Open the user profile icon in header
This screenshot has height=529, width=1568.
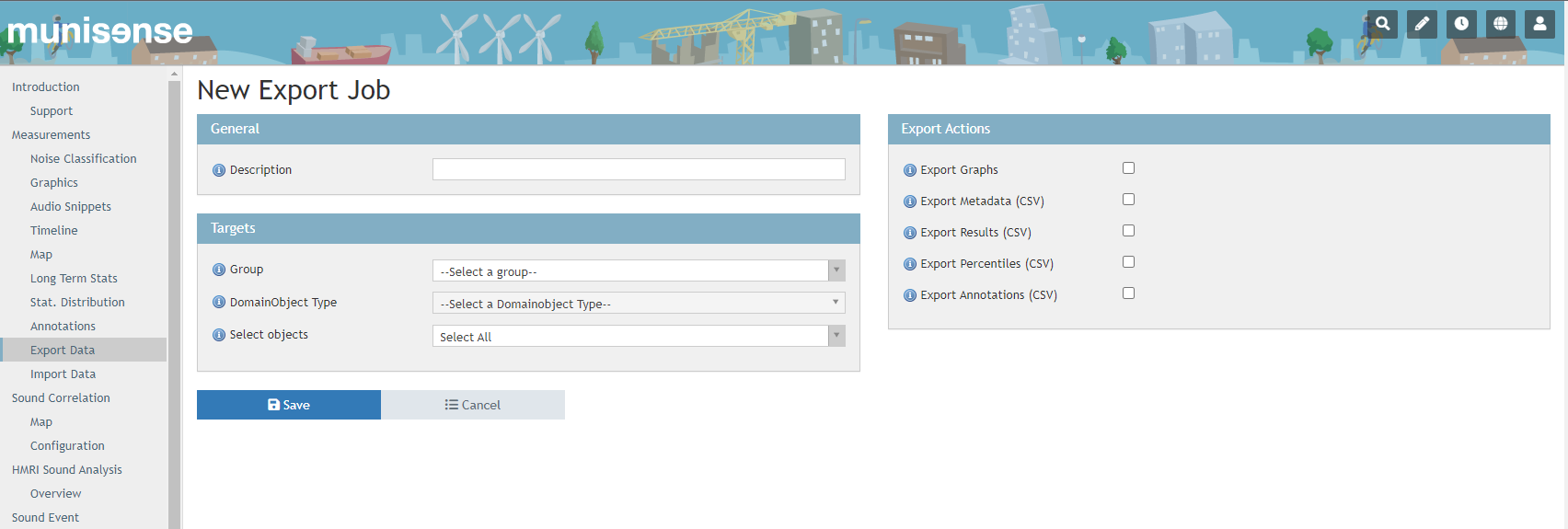[x=1539, y=24]
